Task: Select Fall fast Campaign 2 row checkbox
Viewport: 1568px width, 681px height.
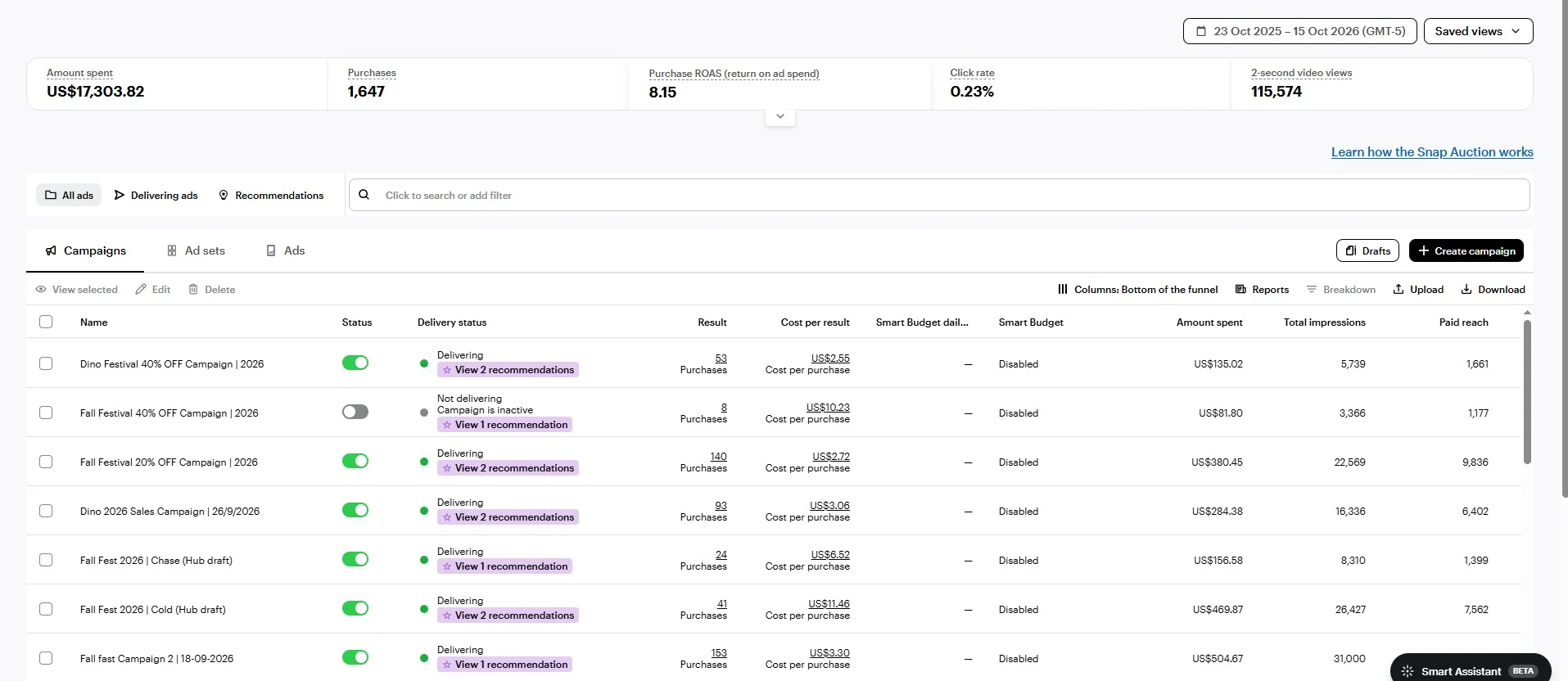Action: click(x=46, y=658)
